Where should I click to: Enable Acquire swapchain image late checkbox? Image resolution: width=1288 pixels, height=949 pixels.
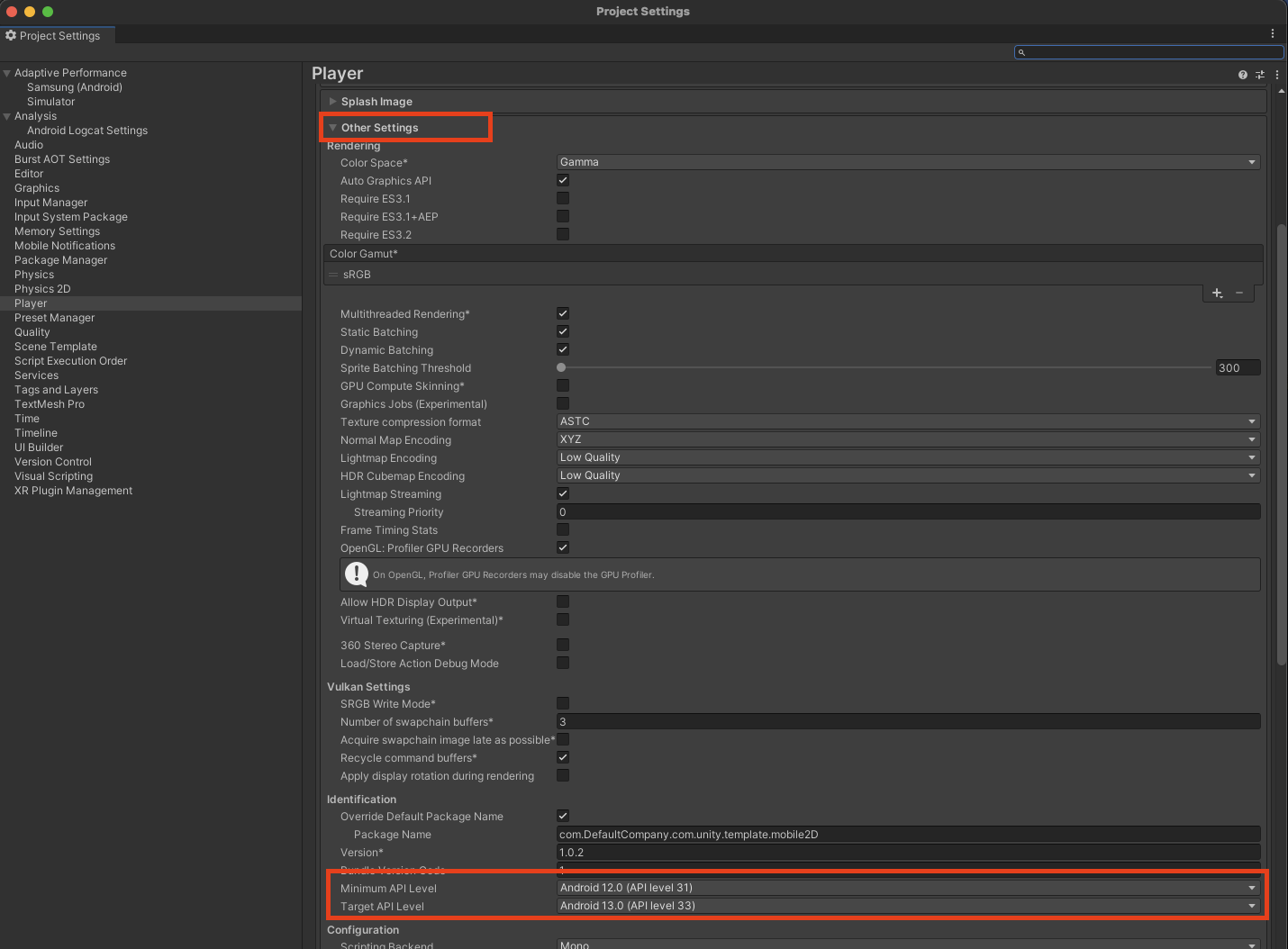563,739
